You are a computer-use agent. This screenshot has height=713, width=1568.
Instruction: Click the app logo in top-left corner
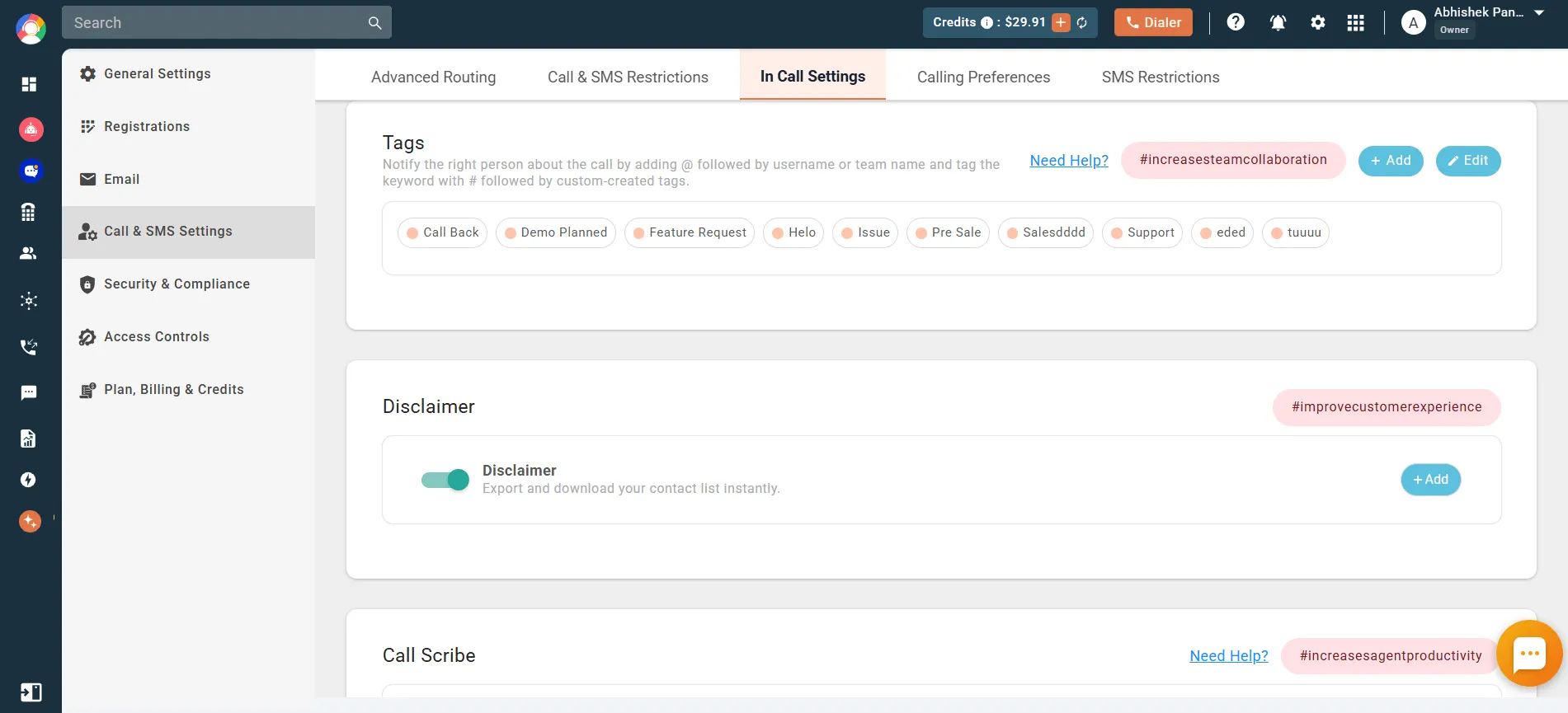pyautogui.click(x=31, y=29)
